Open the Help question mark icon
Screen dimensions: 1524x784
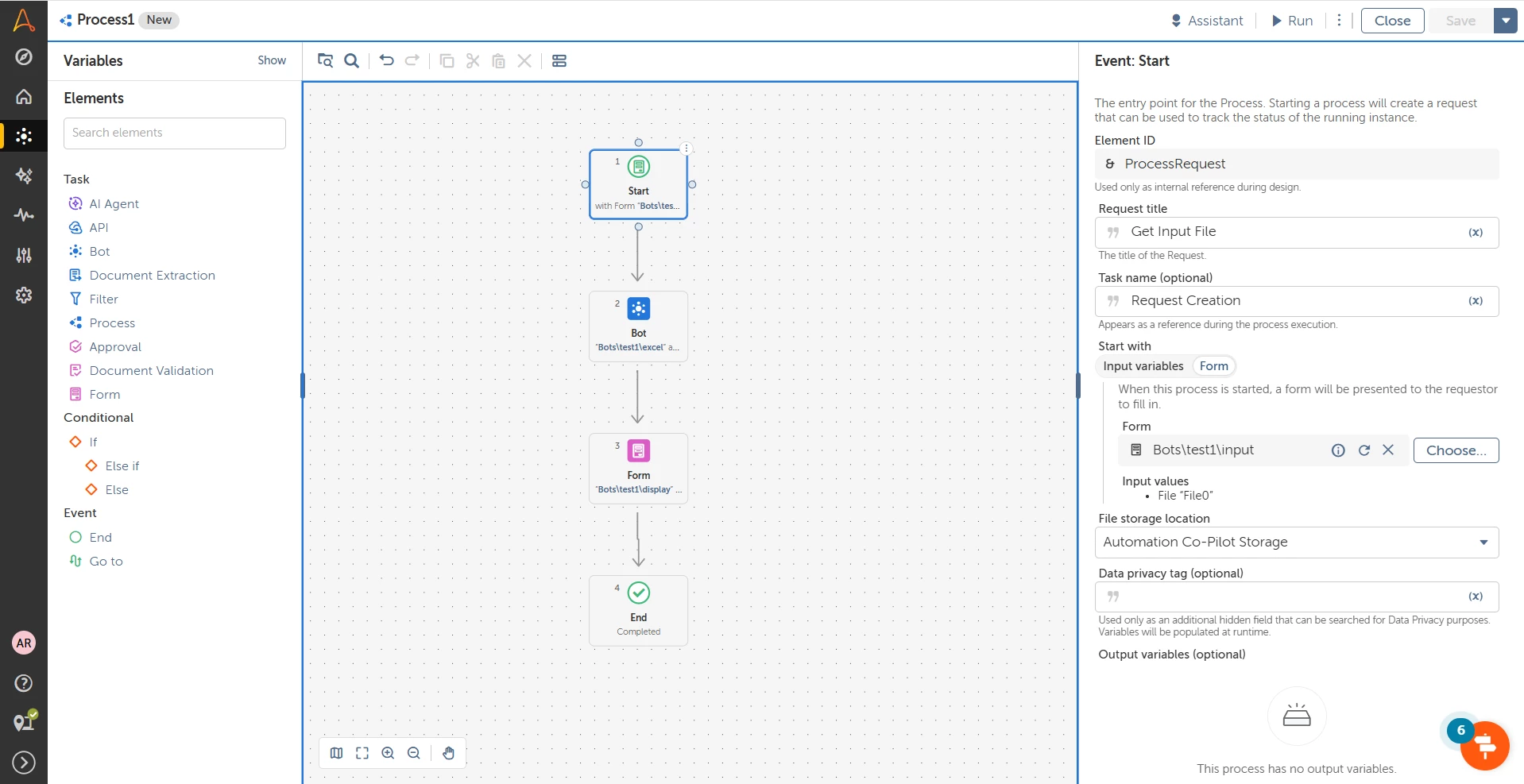click(24, 683)
